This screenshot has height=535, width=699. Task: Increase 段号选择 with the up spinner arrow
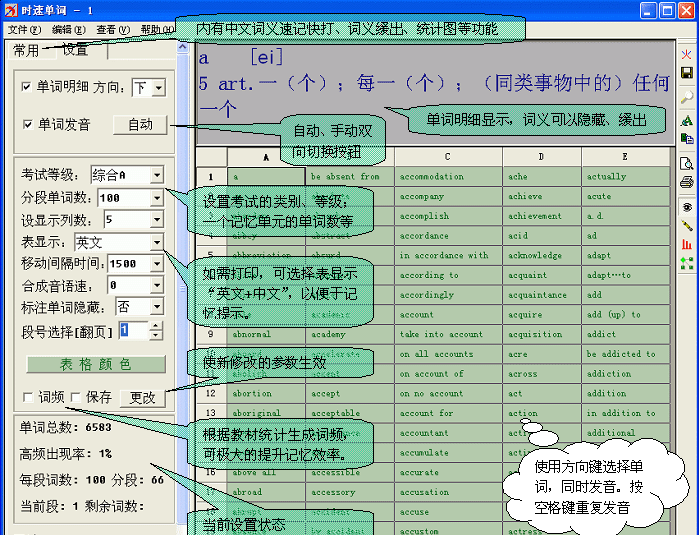click(156, 325)
